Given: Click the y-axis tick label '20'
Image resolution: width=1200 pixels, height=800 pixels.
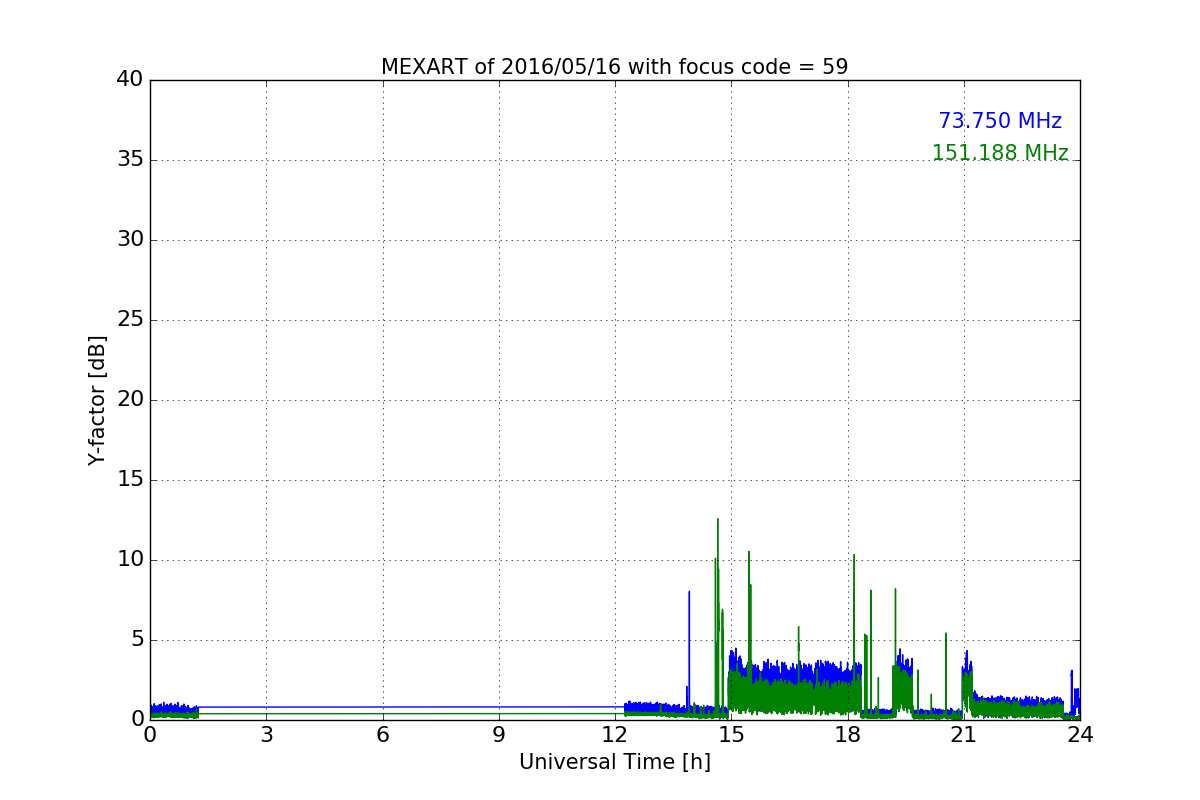Looking at the screenshot, I should coord(130,399).
